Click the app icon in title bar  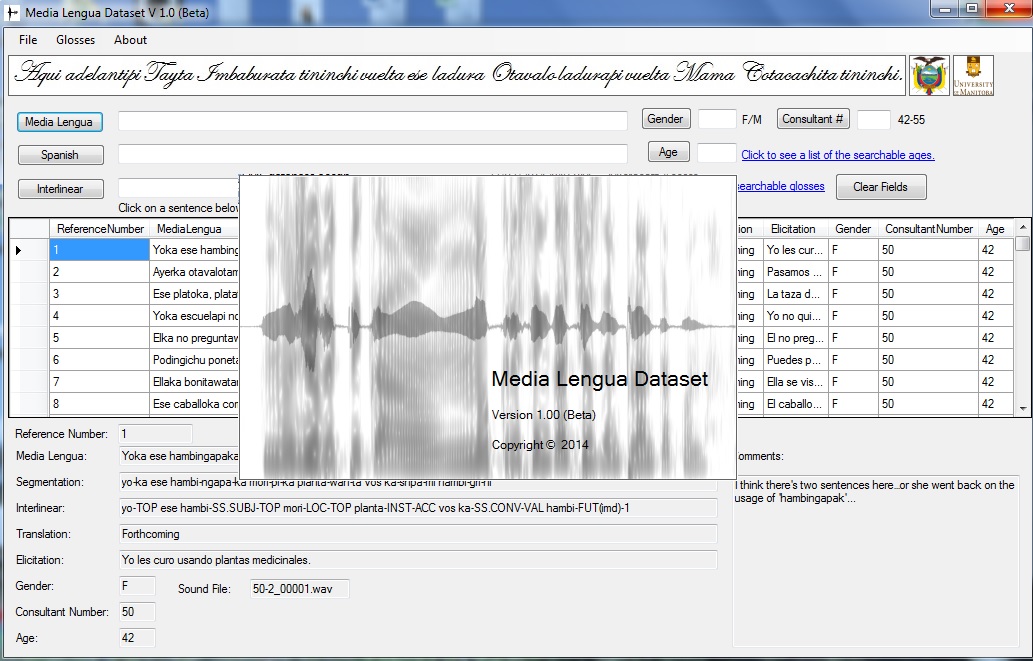pyautogui.click(x=12, y=12)
